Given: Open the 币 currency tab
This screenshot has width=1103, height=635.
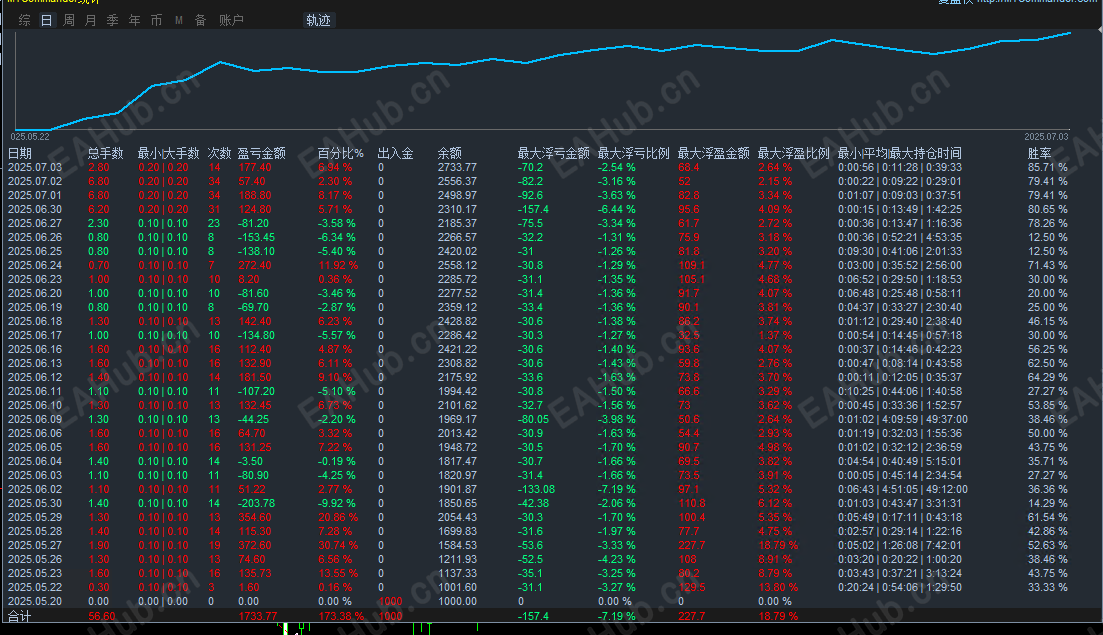Looking at the screenshot, I should (156, 20).
